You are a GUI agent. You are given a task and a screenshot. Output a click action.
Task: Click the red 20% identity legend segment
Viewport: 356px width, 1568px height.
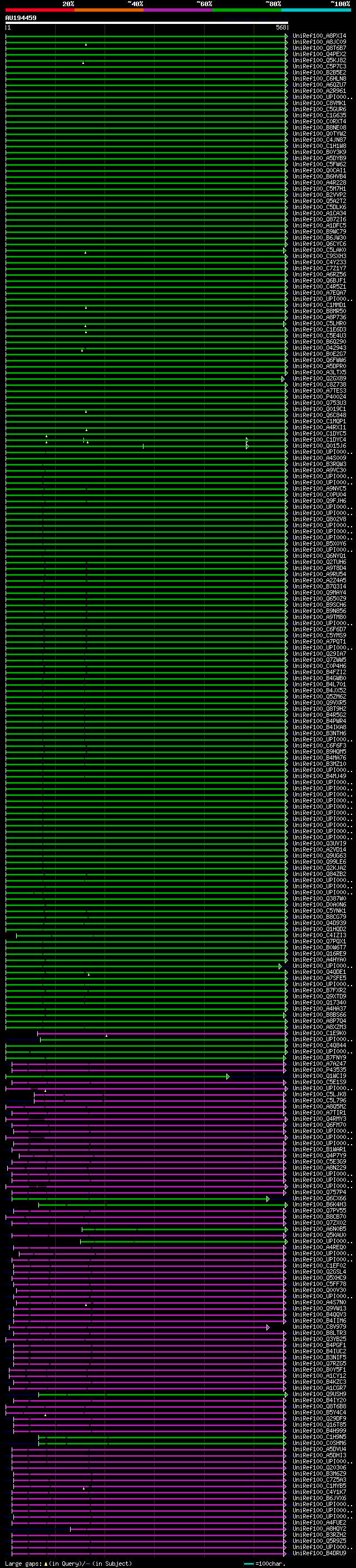tap(39, 10)
